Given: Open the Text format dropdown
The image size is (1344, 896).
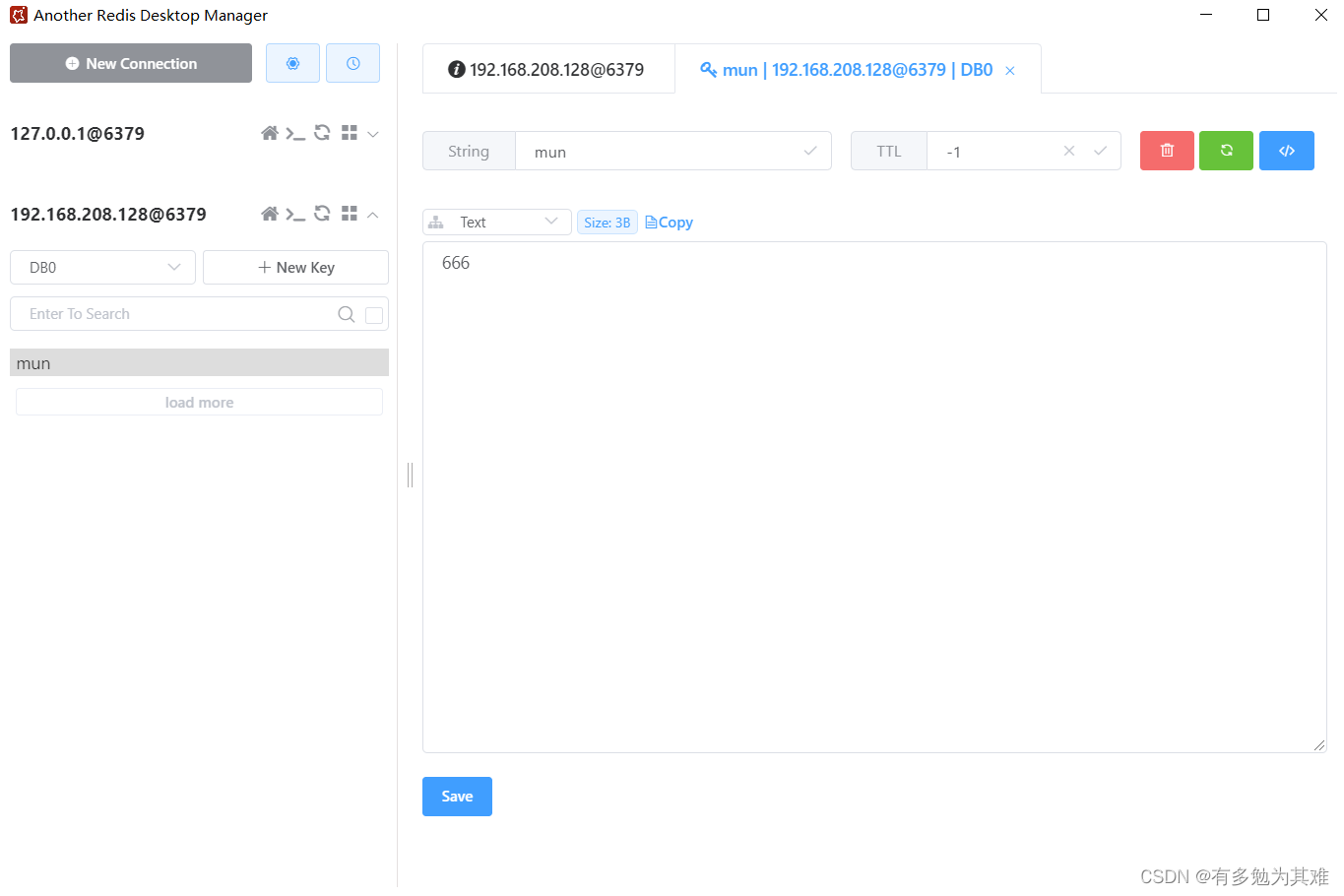Looking at the screenshot, I should click(497, 222).
